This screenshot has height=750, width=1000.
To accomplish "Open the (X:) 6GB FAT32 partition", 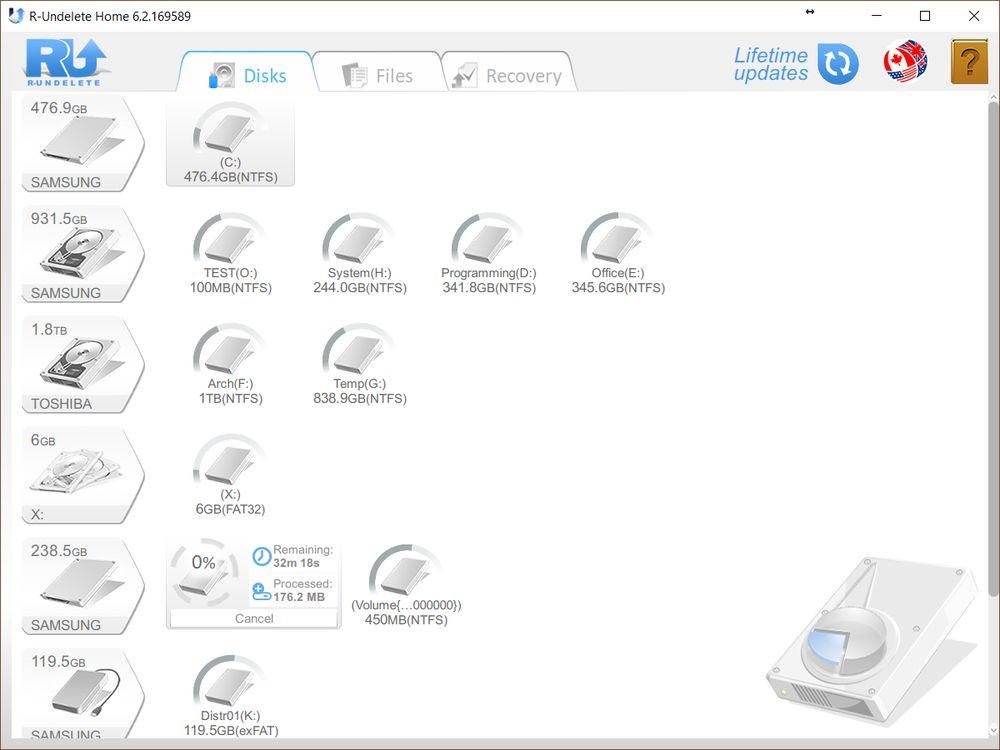I will click(x=230, y=476).
